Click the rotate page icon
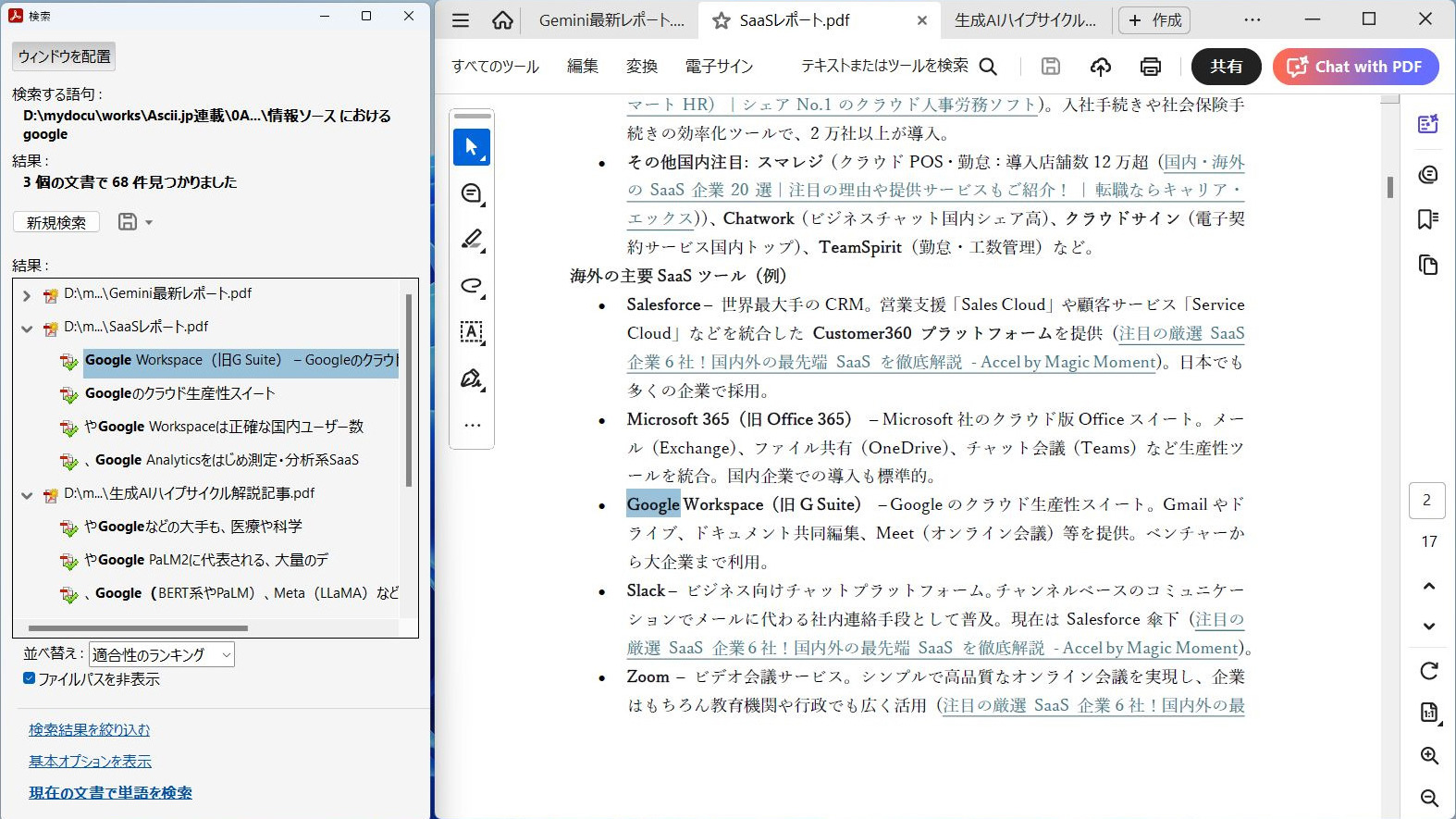 click(1429, 670)
